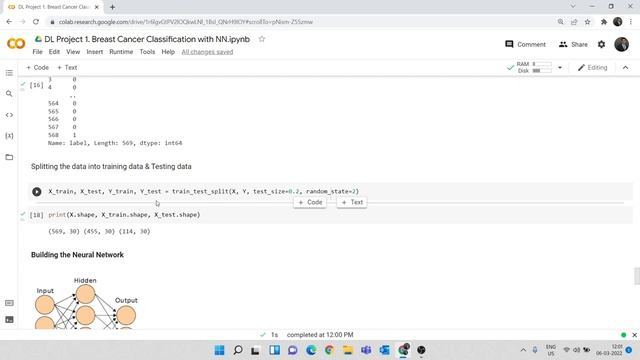This screenshot has width=640, height=360.
Task: Open the Edit menu
Action: pos(54,52)
